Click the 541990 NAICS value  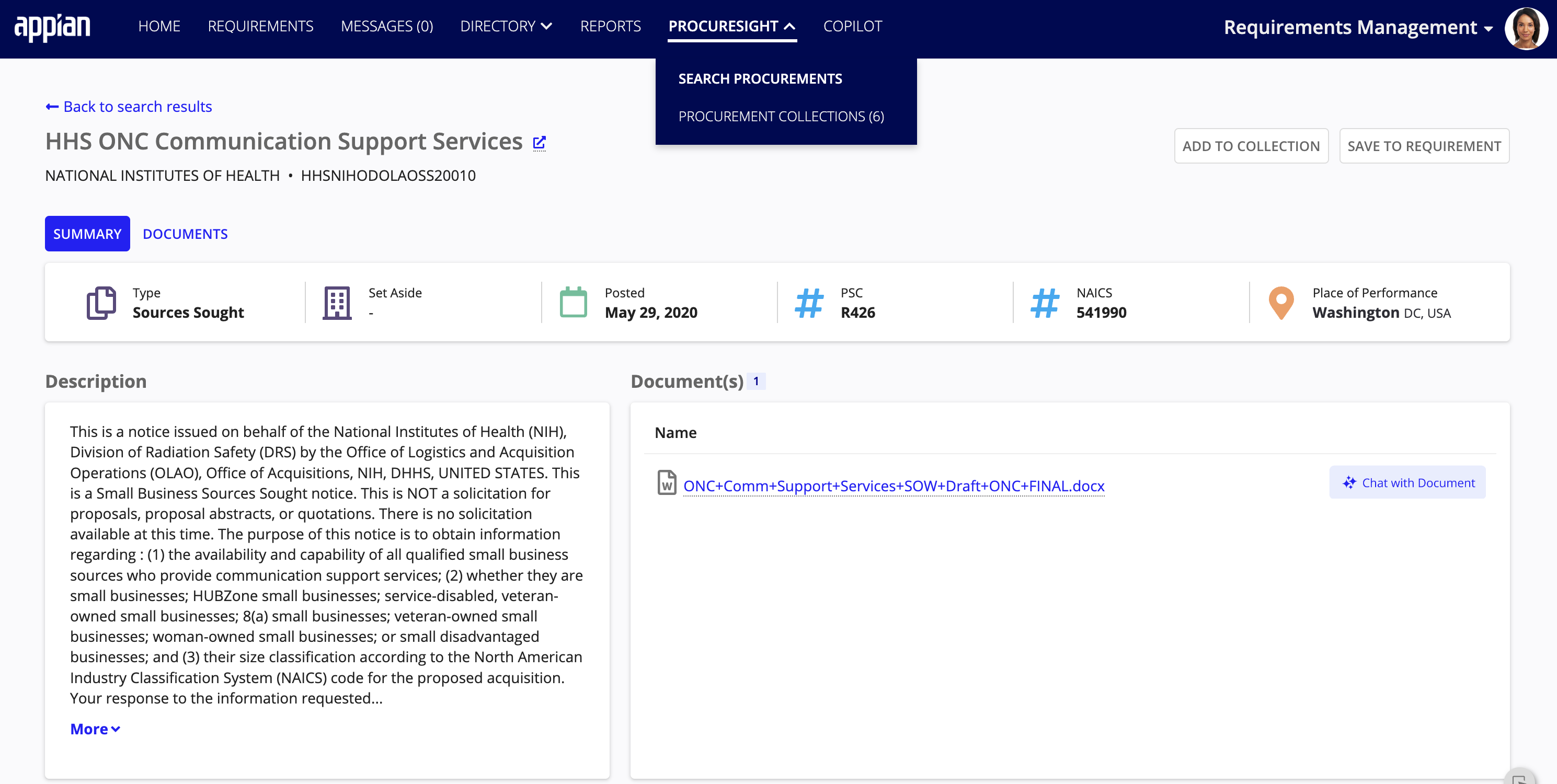coord(1101,312)
